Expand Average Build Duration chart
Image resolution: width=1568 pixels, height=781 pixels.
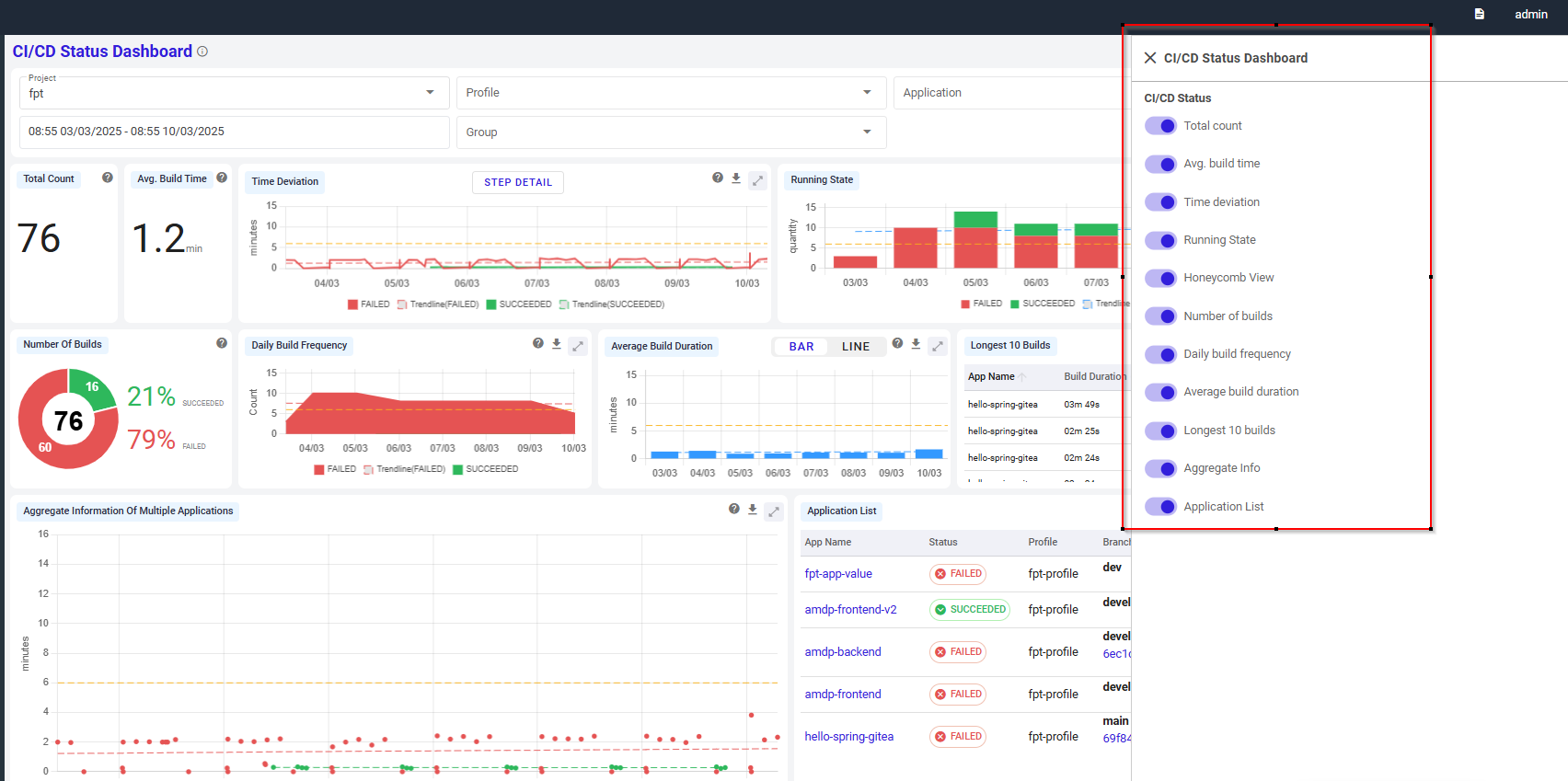(937, 346)
